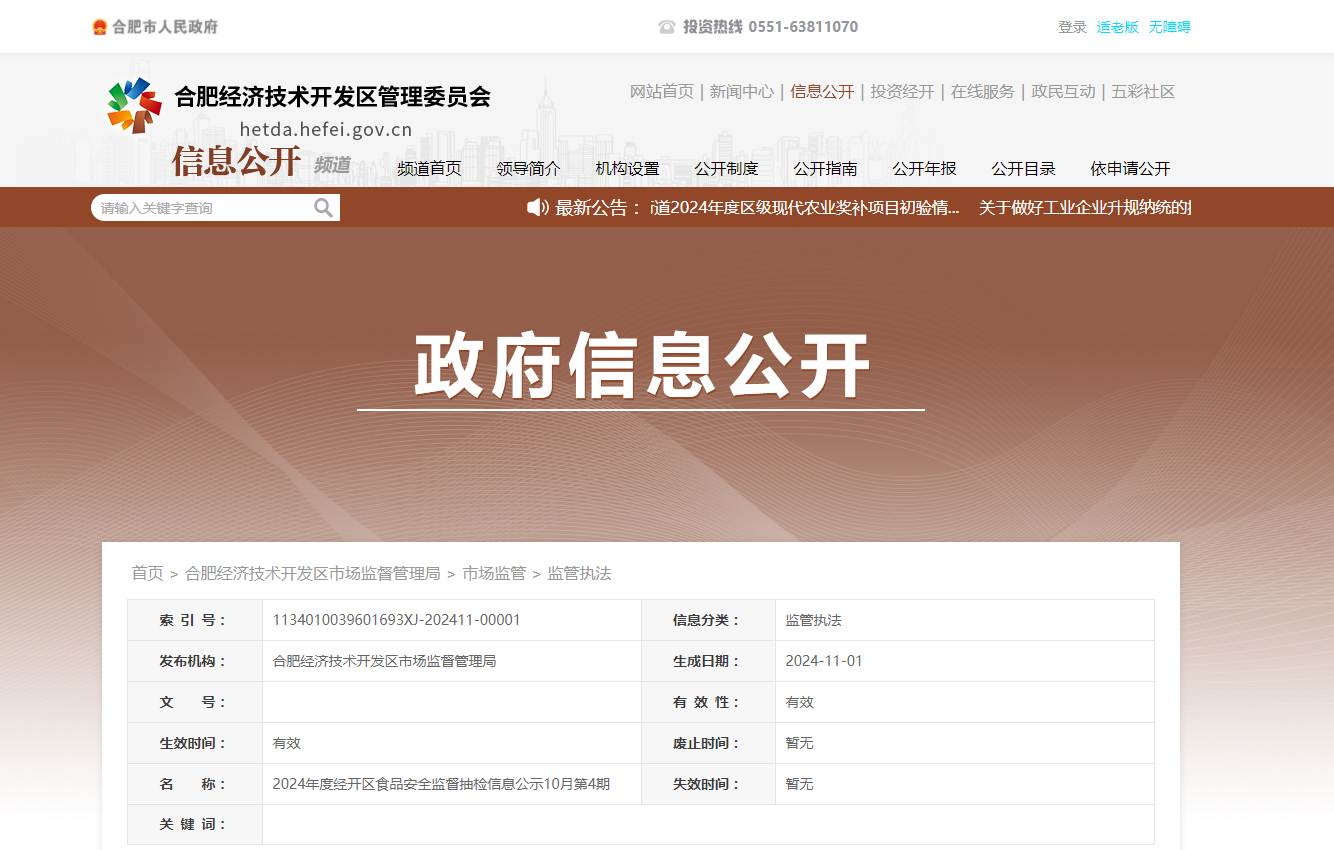
Task: Open the 公开年报 tab
Action: tap(924, 168)
